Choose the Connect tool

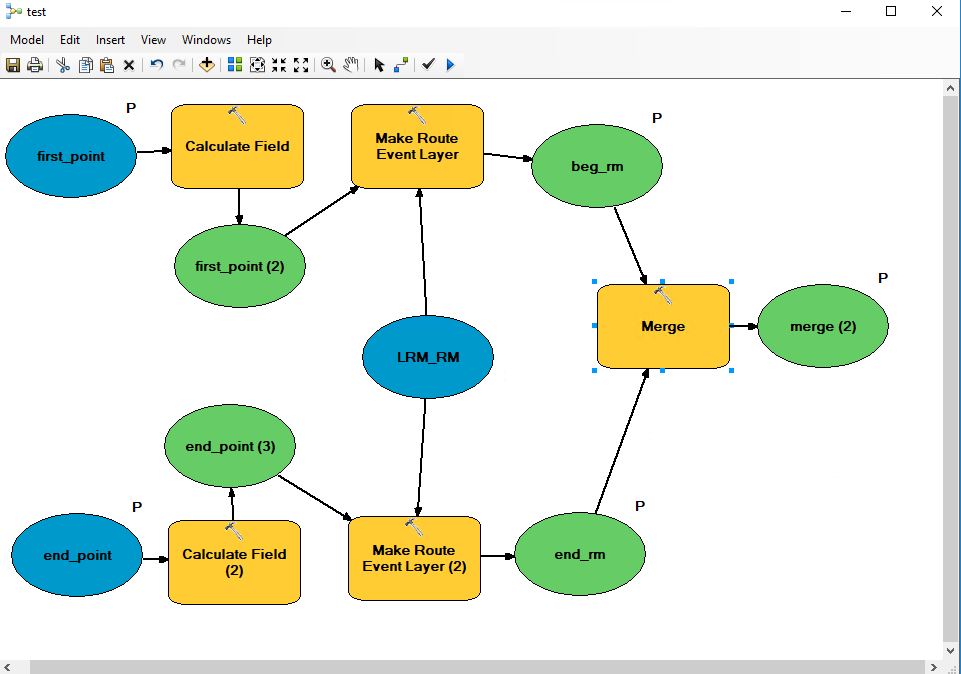401,64
